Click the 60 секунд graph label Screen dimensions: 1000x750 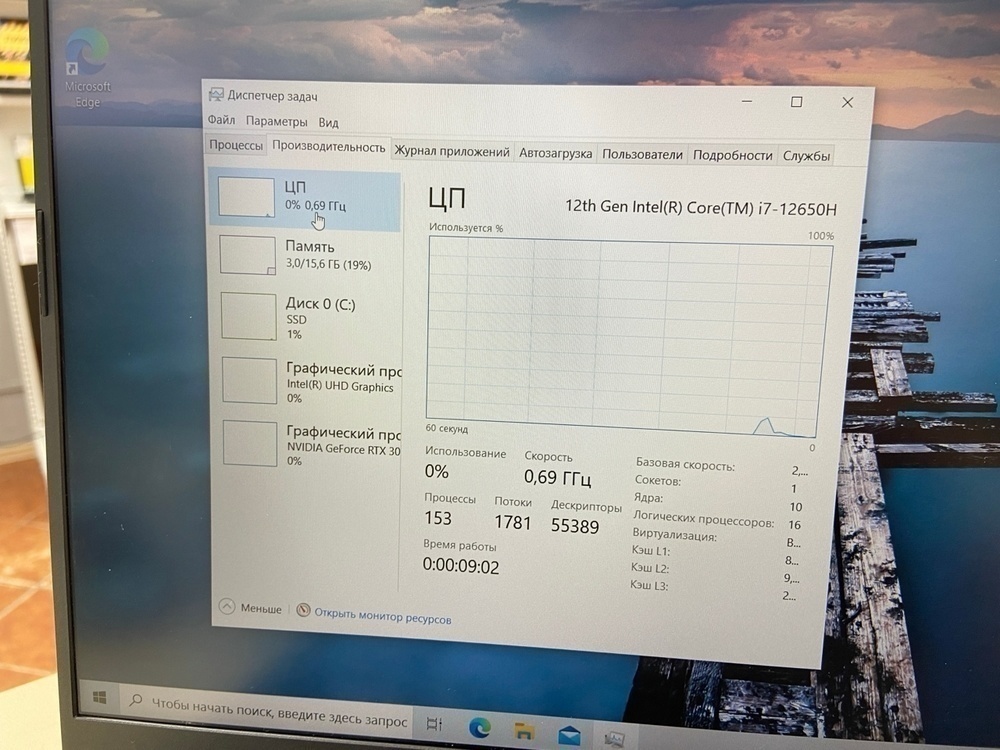446,429
